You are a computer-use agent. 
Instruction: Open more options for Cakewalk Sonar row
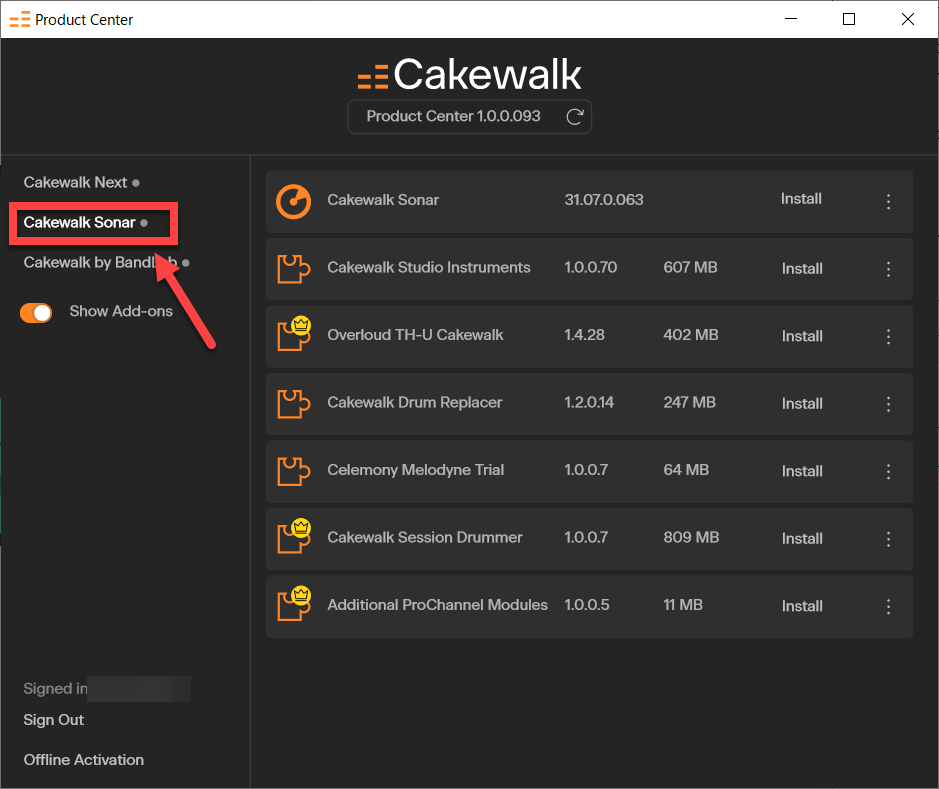[x=888, y=202]
